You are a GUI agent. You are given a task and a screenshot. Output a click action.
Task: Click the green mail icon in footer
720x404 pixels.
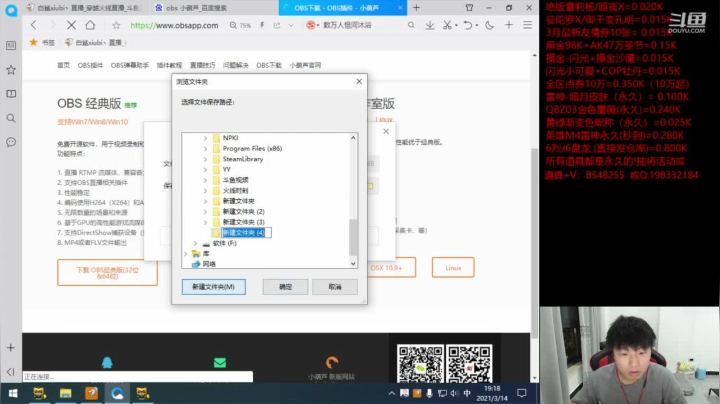[220, 363]
